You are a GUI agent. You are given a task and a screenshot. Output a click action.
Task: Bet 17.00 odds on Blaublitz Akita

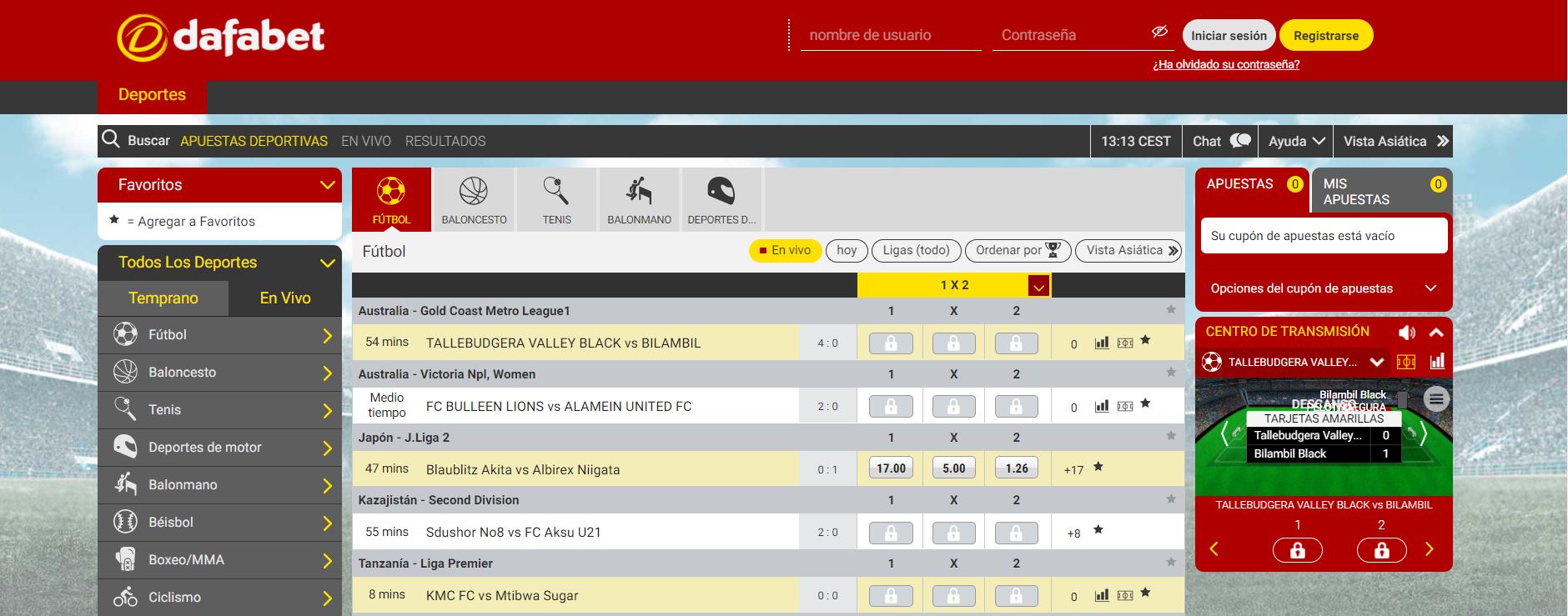(x=891, y=468)
